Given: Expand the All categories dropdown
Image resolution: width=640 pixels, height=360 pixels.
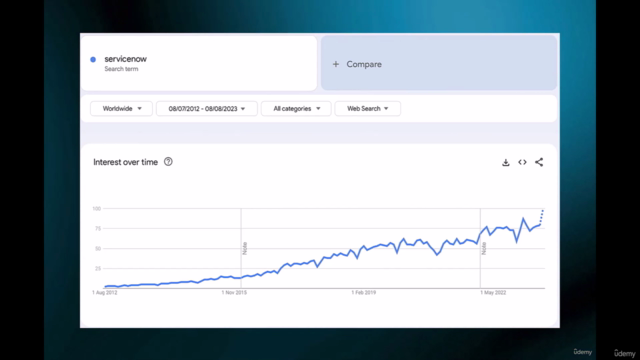Looking at the screenshot, I should [x=296, y=109].
